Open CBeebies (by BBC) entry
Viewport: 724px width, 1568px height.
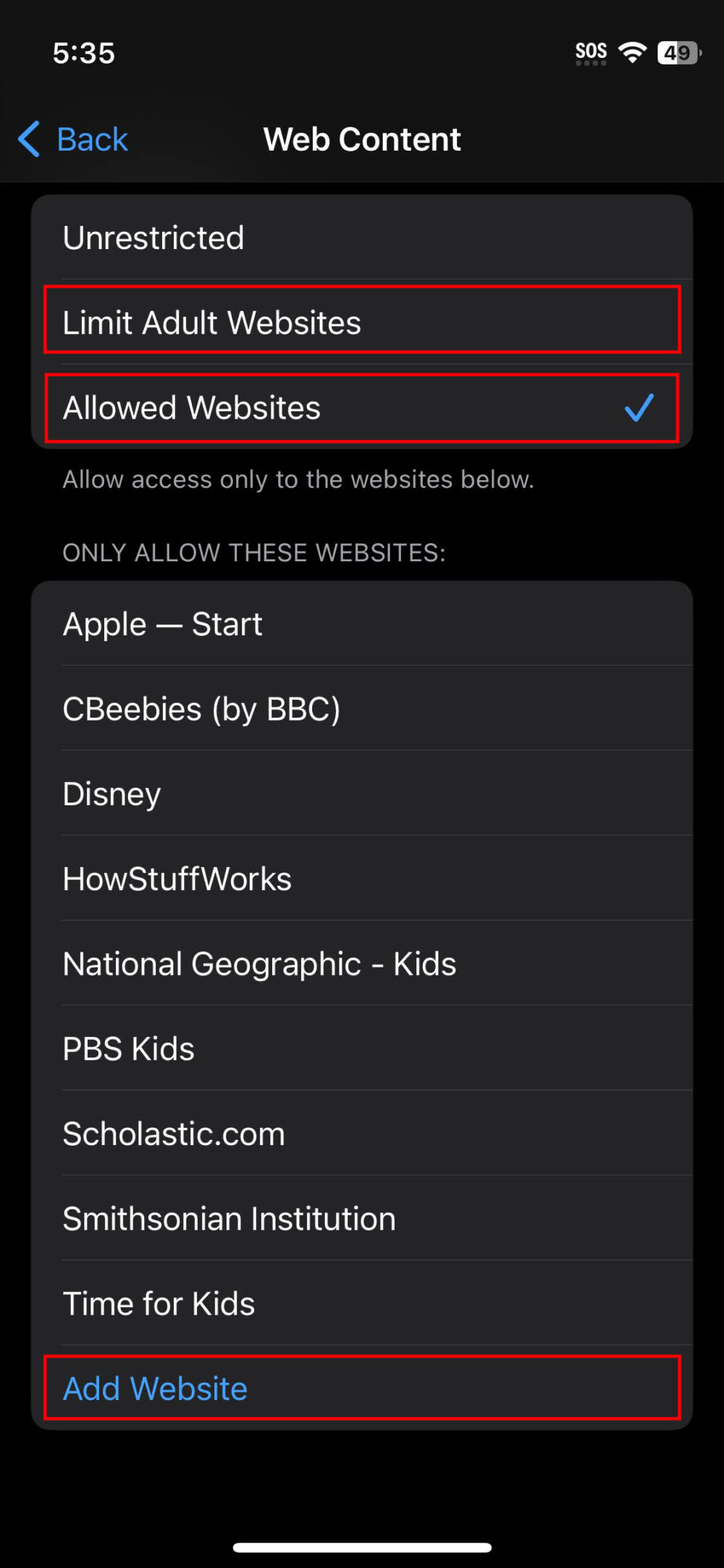[x=362, y=709]
